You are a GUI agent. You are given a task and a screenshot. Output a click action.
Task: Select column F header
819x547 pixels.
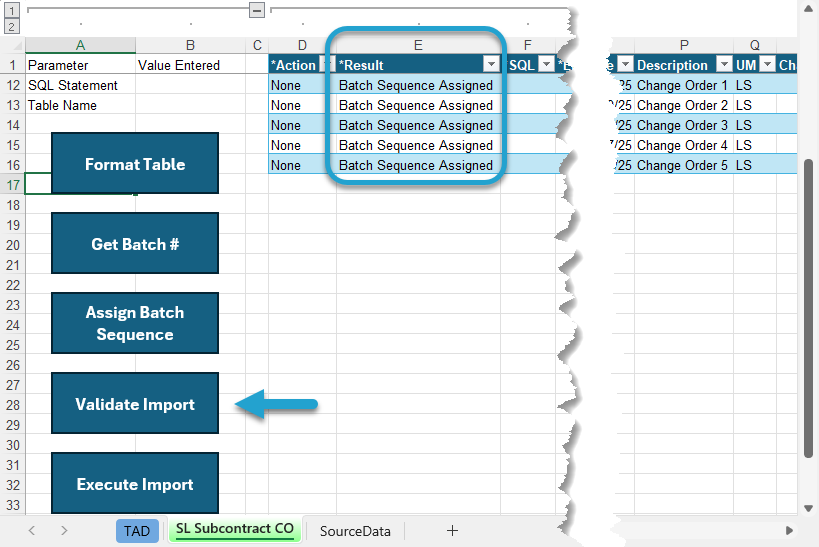(x=528, y=45)
